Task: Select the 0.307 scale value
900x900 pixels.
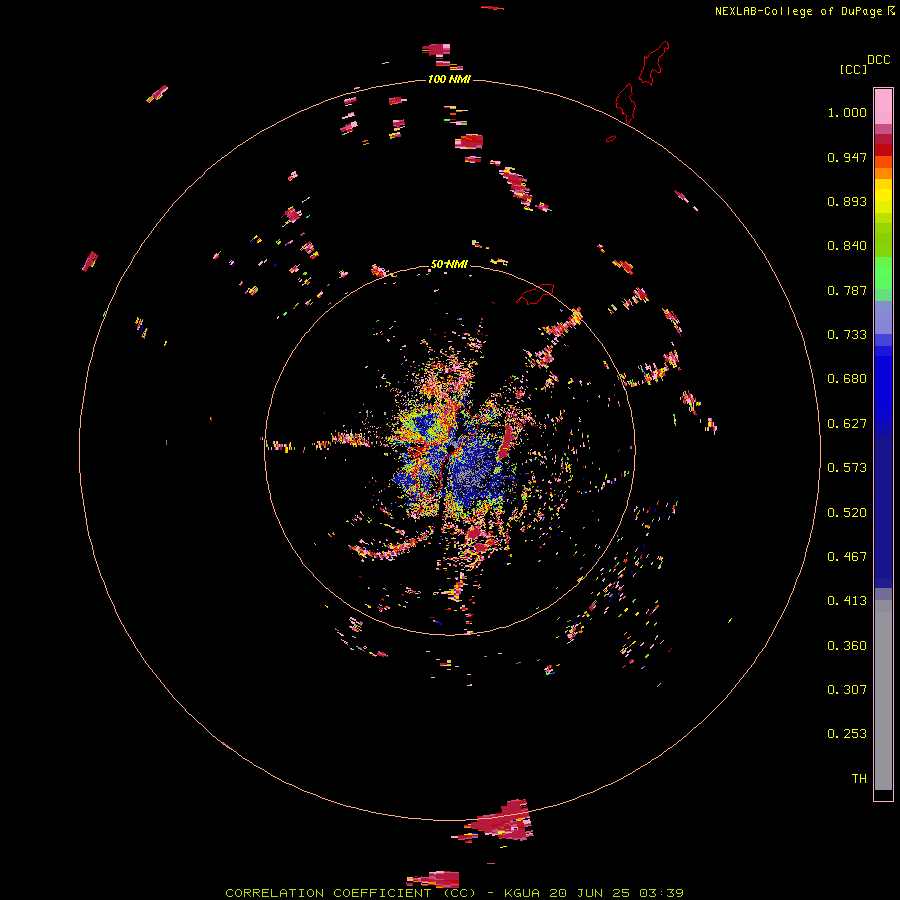Action: tap(847, 690)
